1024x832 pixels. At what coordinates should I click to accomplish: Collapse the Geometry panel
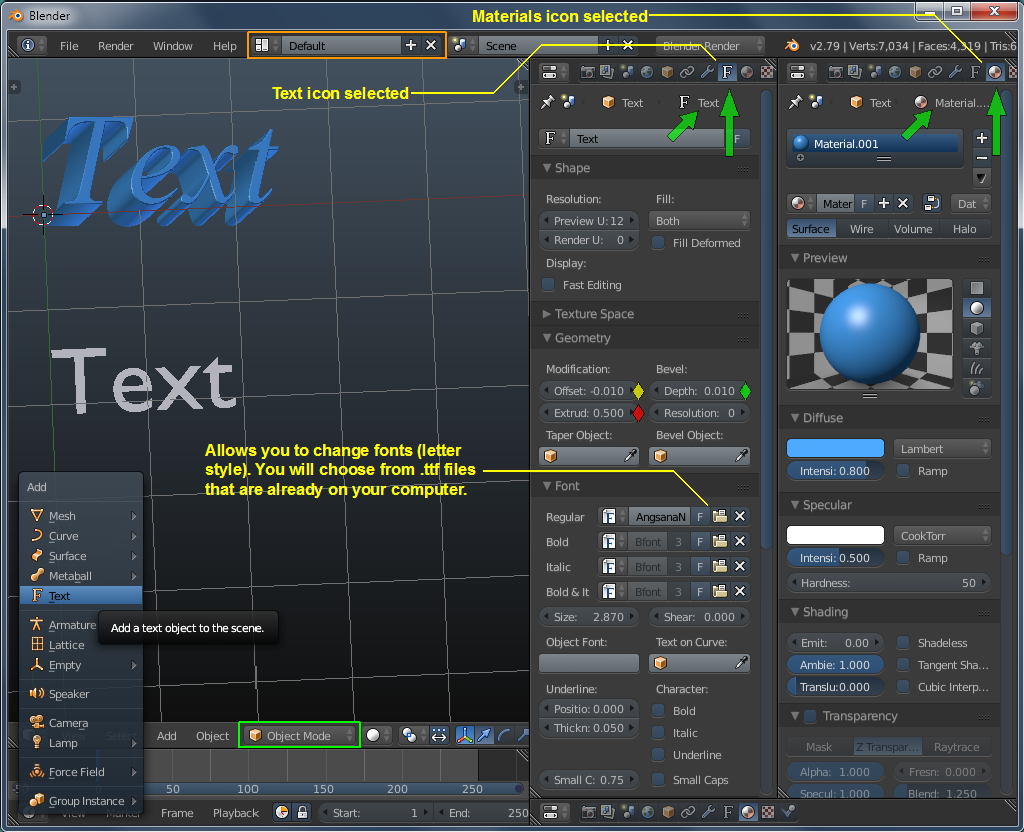coord(547,338)
